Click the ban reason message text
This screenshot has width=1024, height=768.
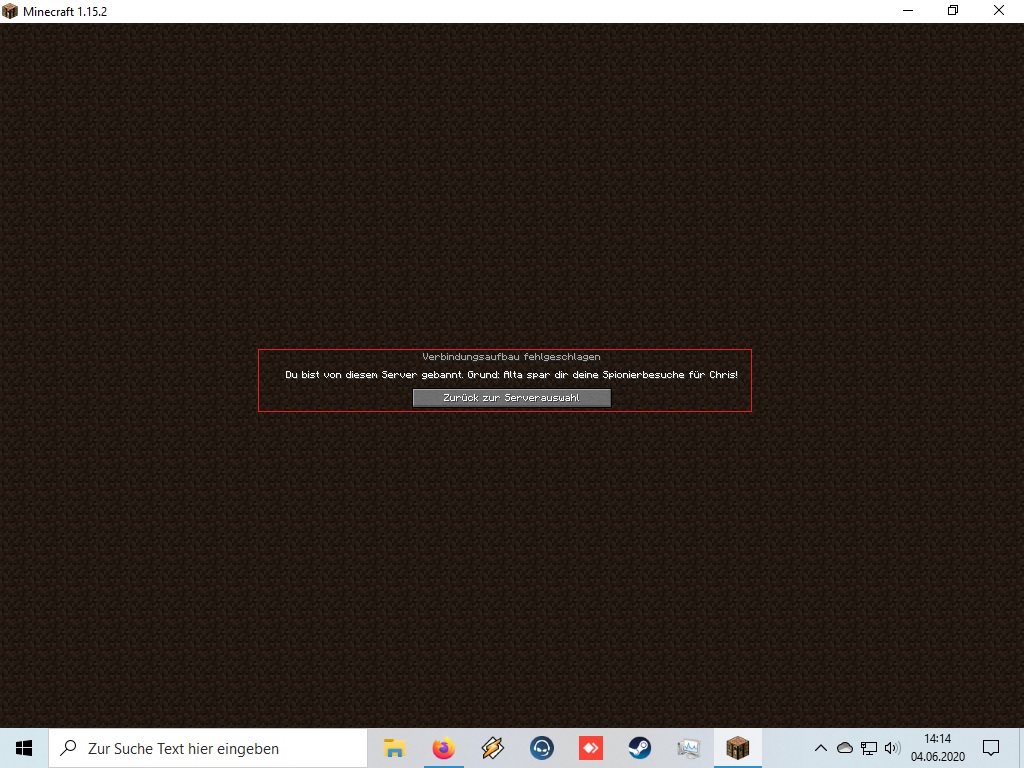[x=511, y=375]
